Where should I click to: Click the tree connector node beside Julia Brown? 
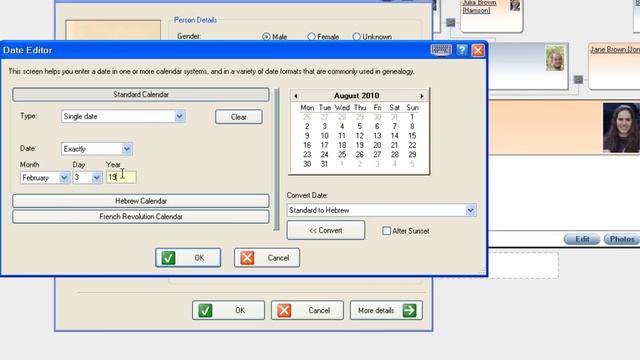pyautogui.click(x=451, y=22)
